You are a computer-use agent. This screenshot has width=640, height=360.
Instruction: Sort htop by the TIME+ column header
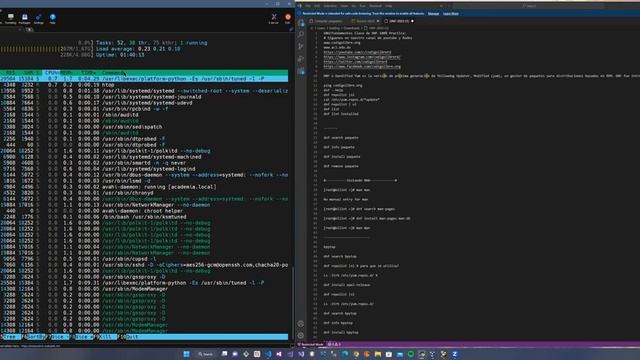pyautogui.click(x=88, y=73)
